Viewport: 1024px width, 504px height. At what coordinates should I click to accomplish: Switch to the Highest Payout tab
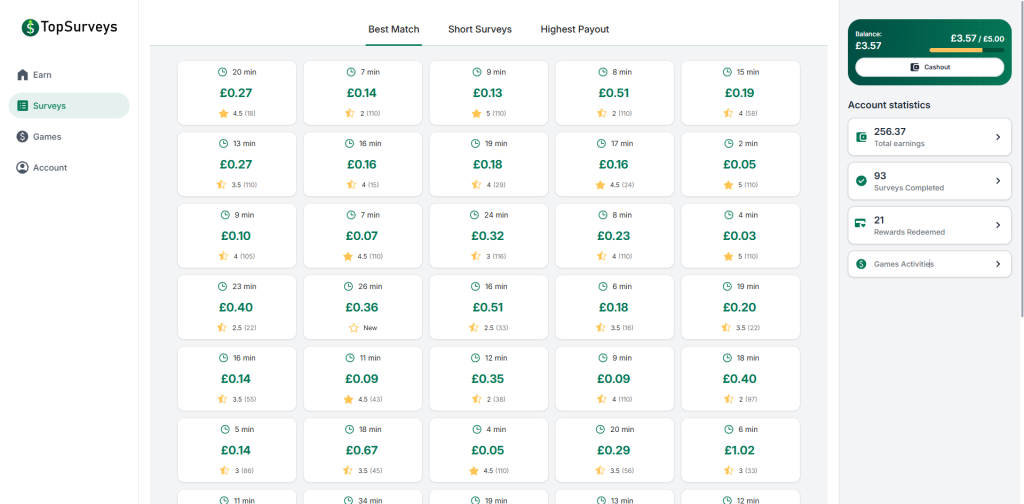click(x=575, y=29)
